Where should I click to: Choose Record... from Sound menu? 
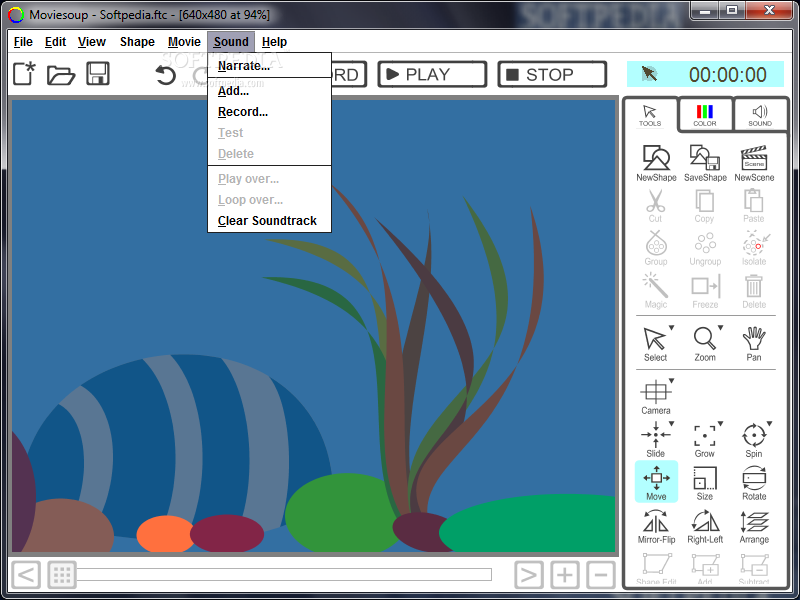tap(269, 112)
